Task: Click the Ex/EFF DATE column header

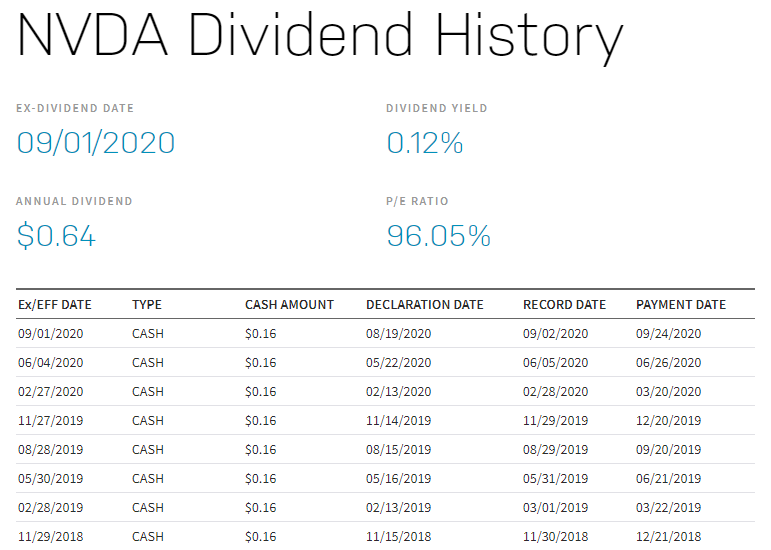Action: [x=55, y=305]
